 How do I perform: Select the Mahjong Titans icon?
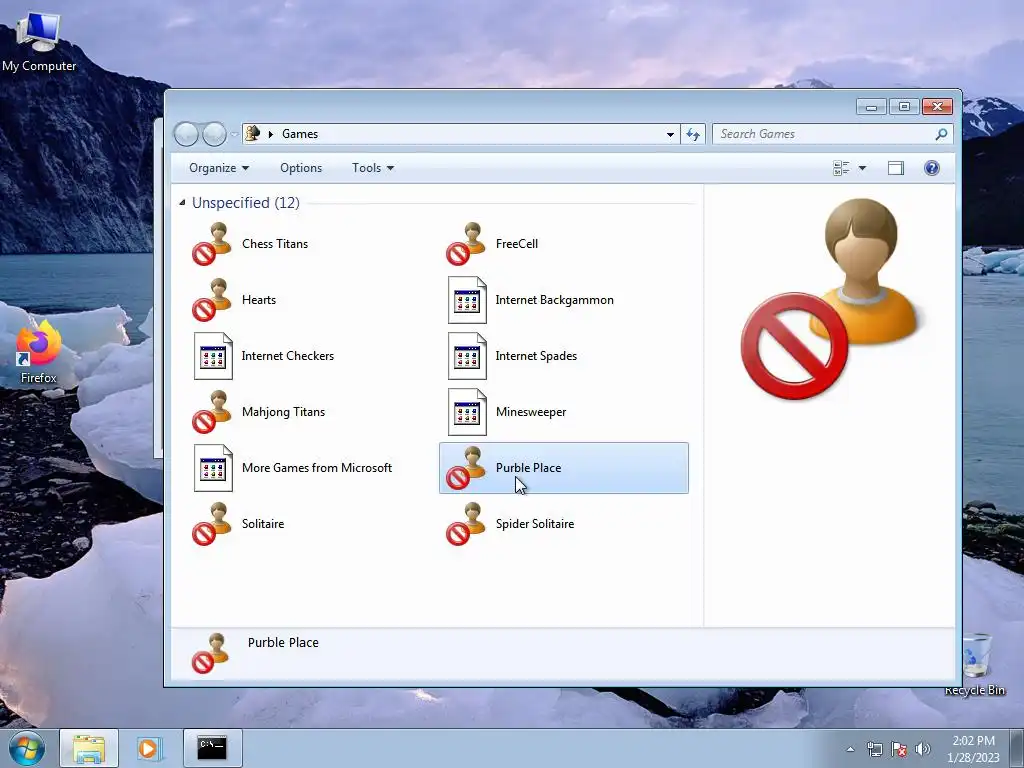[212, 412]
